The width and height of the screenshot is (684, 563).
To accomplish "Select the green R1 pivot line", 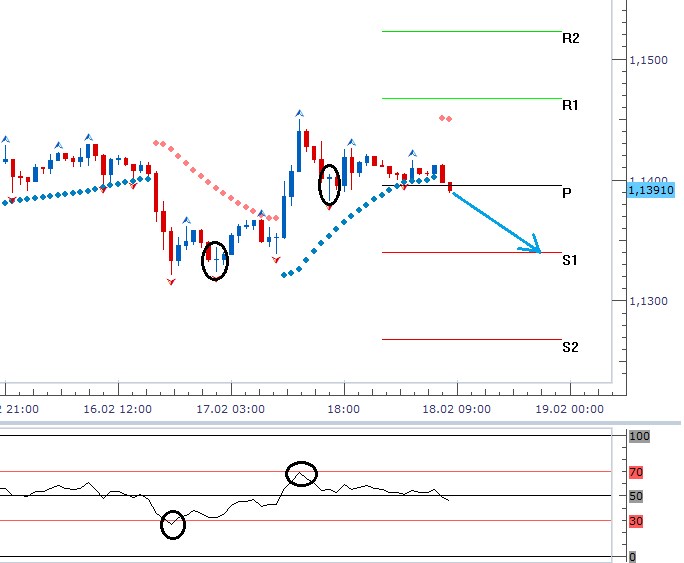I will (x=472, y=99).
